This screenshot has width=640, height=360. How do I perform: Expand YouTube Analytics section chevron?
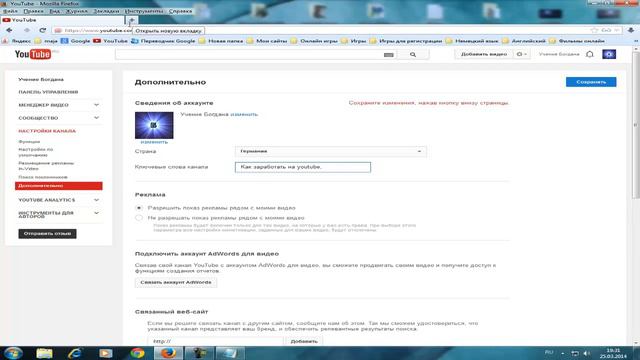coord(96,200)
